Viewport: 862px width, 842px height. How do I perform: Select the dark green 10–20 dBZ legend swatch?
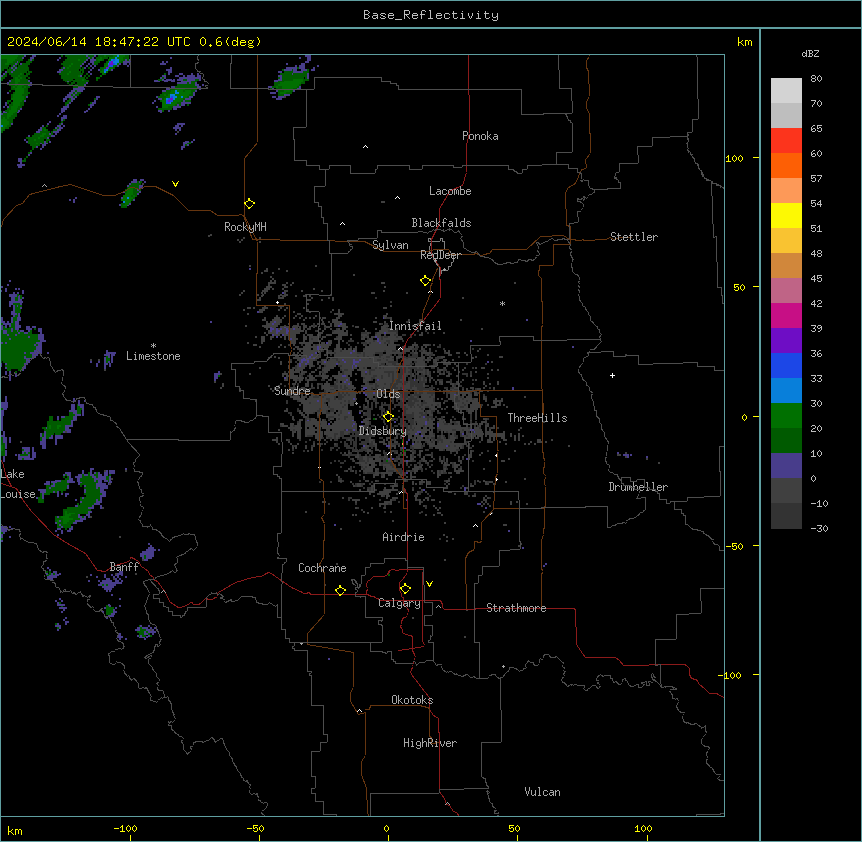click(x=786, y=441)
